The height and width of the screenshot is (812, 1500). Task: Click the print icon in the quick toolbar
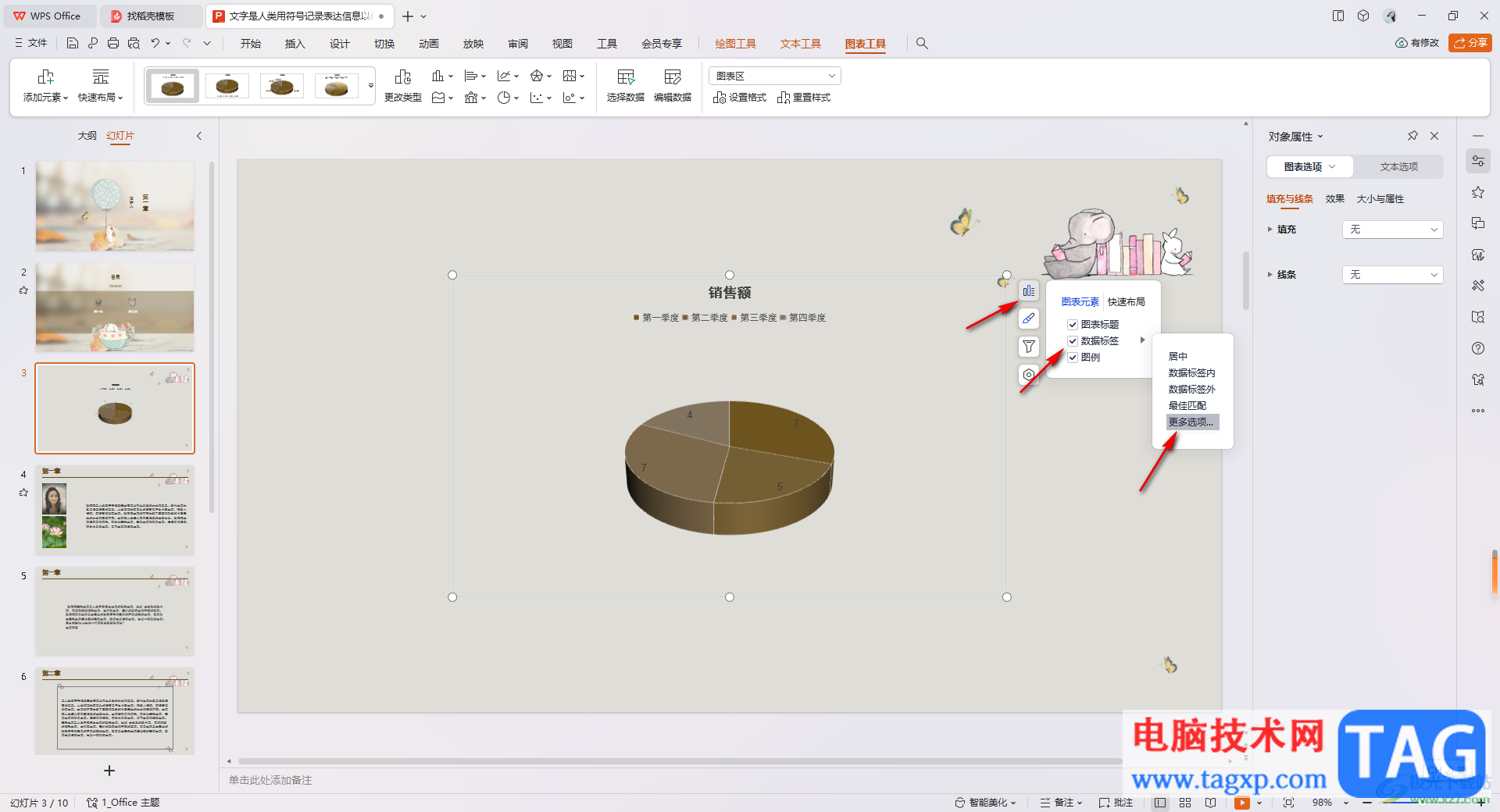[x=113, y=44]
